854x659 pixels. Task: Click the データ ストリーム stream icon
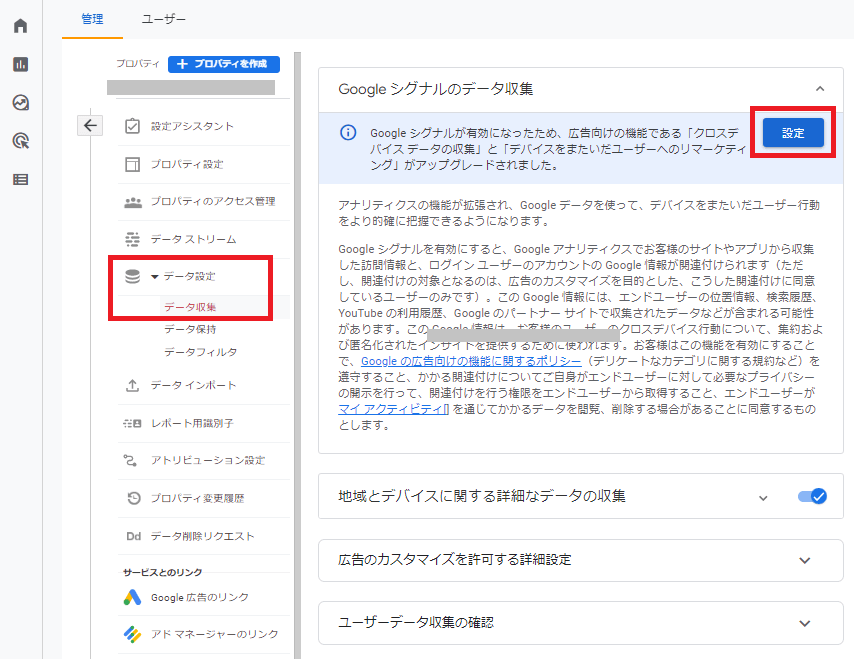(x=132, y=239)
